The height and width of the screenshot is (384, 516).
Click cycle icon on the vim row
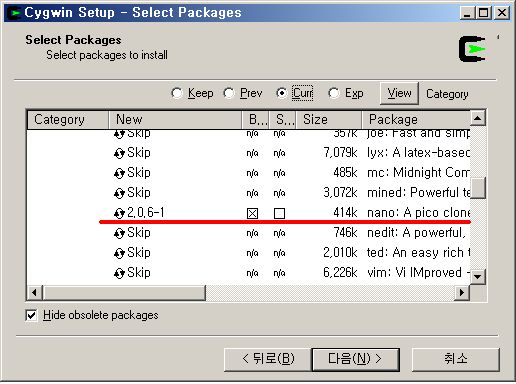119,273
